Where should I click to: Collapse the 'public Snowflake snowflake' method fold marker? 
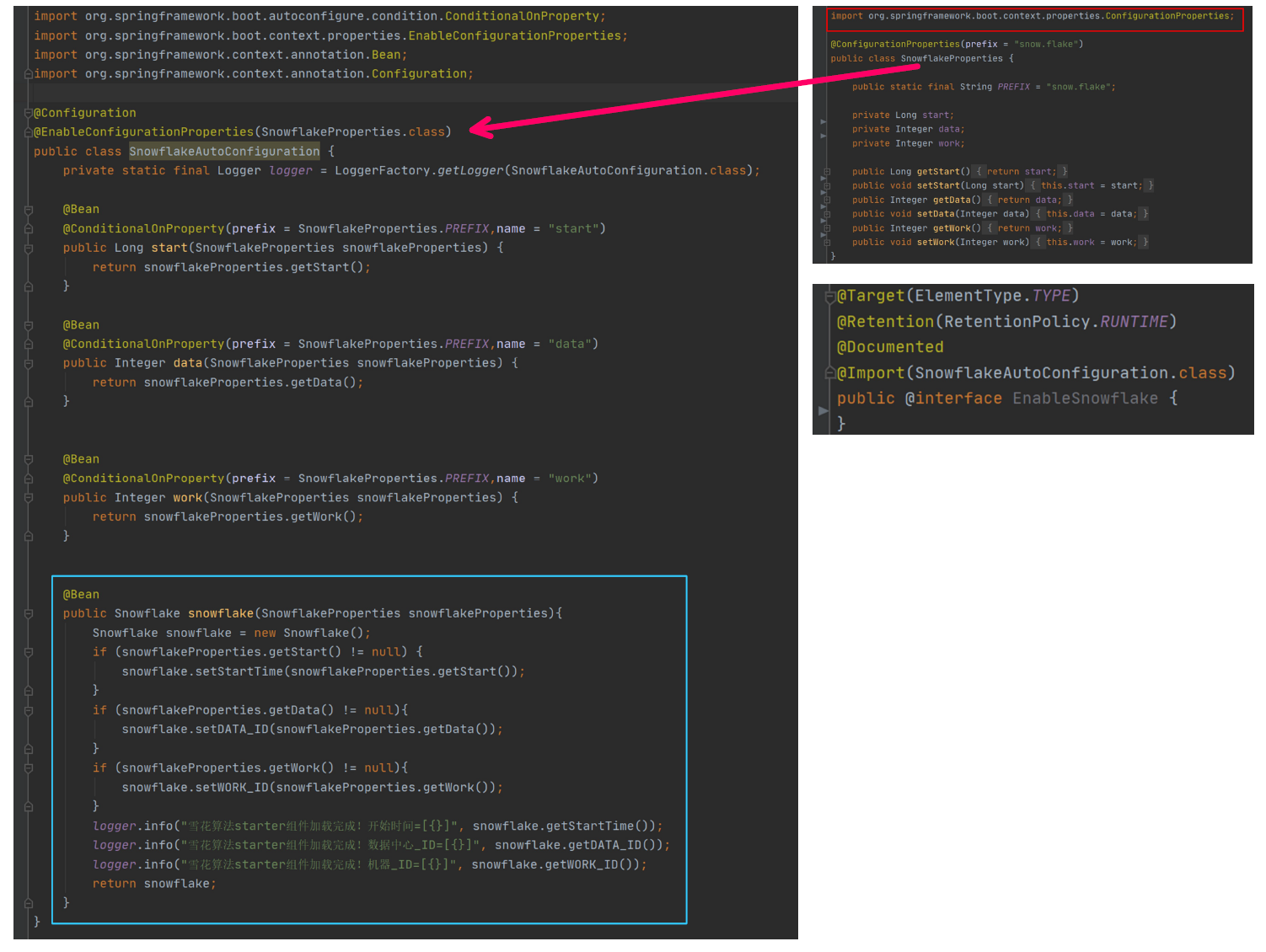(28, 614)
